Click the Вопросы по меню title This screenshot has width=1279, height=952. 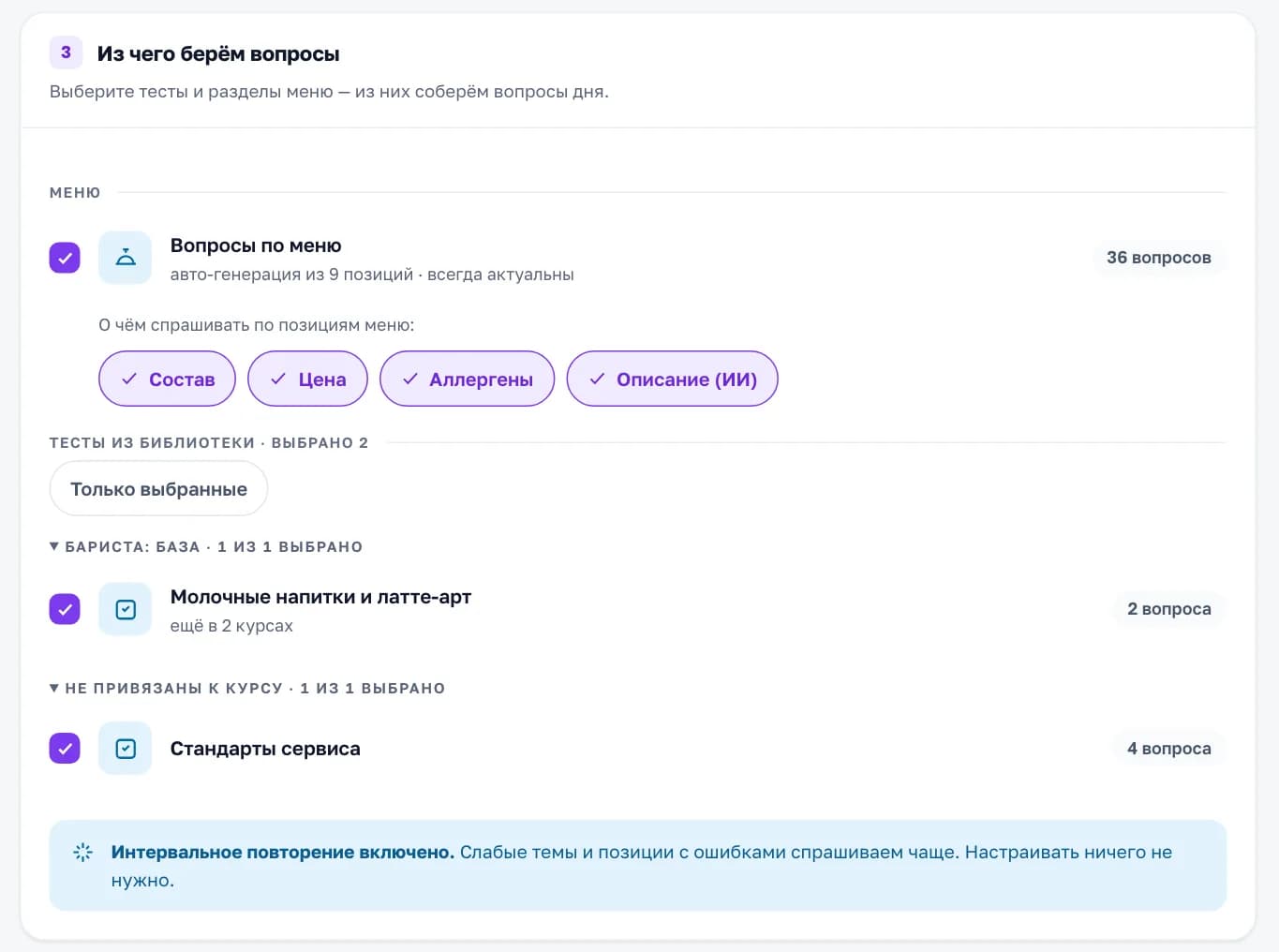(x=256, y=245)
